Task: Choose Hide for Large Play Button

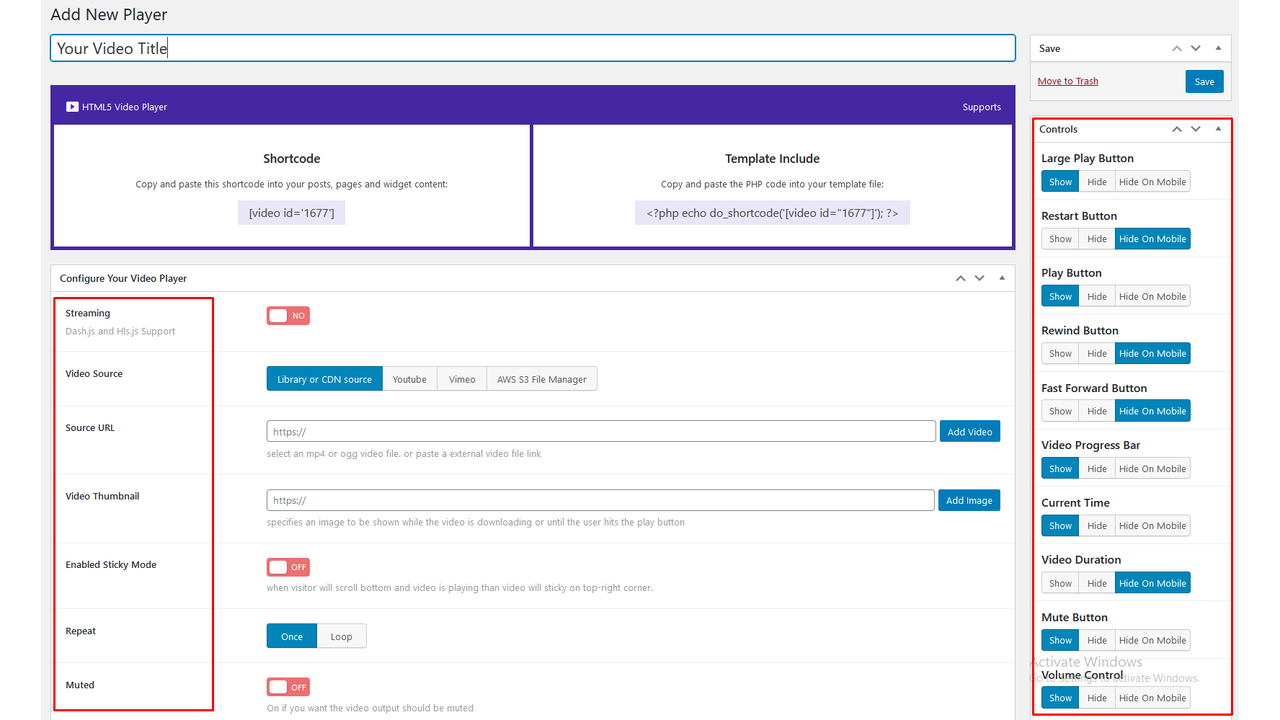Action: pos(1097,182)
